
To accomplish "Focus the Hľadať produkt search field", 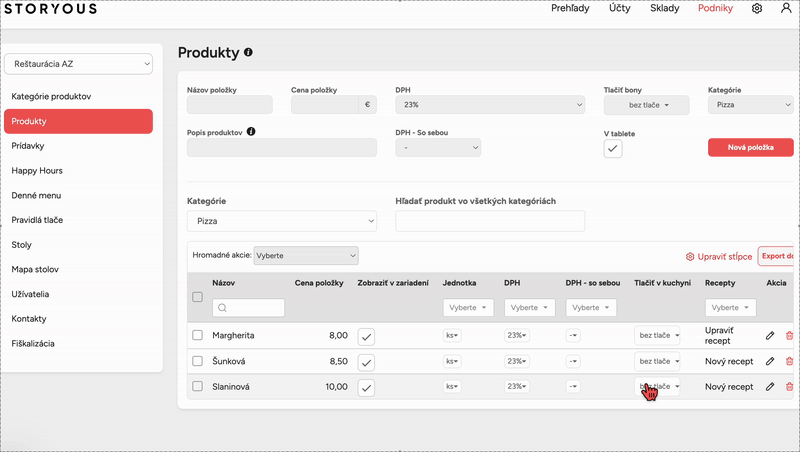I will tap(490, 221).
